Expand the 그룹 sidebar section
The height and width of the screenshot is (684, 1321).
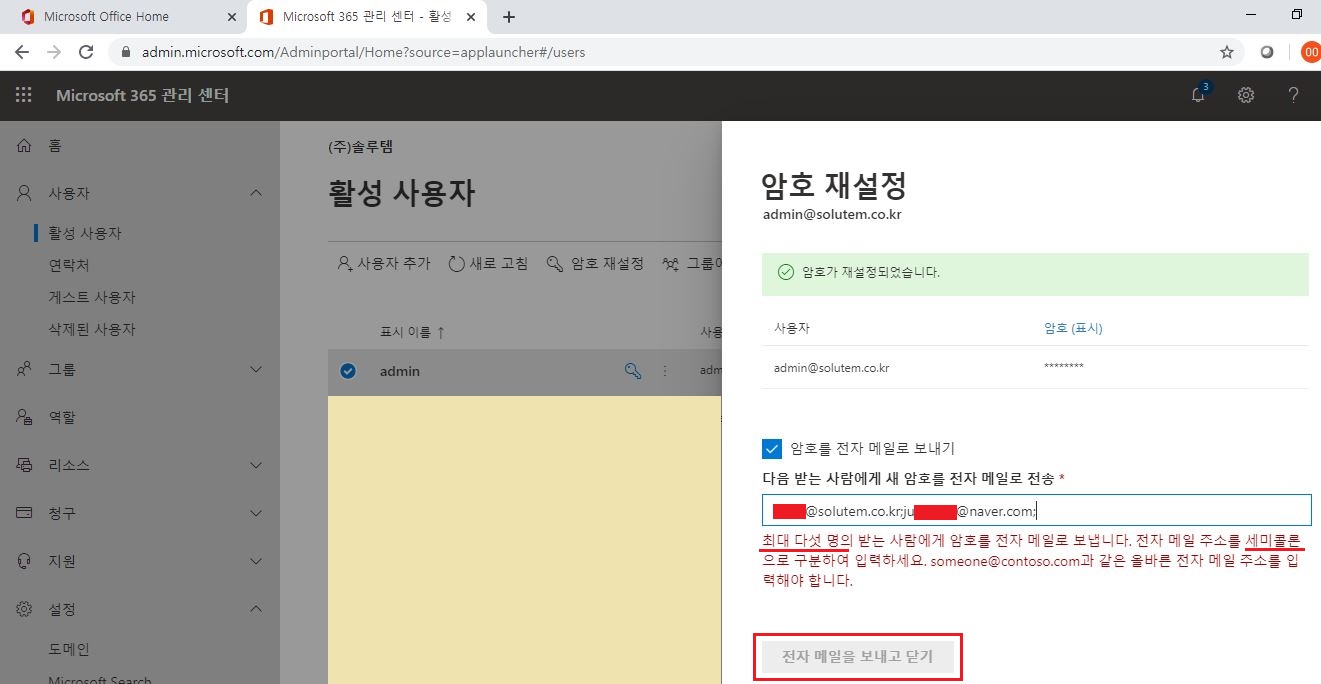pyautogui.click(x=256, y=369)
